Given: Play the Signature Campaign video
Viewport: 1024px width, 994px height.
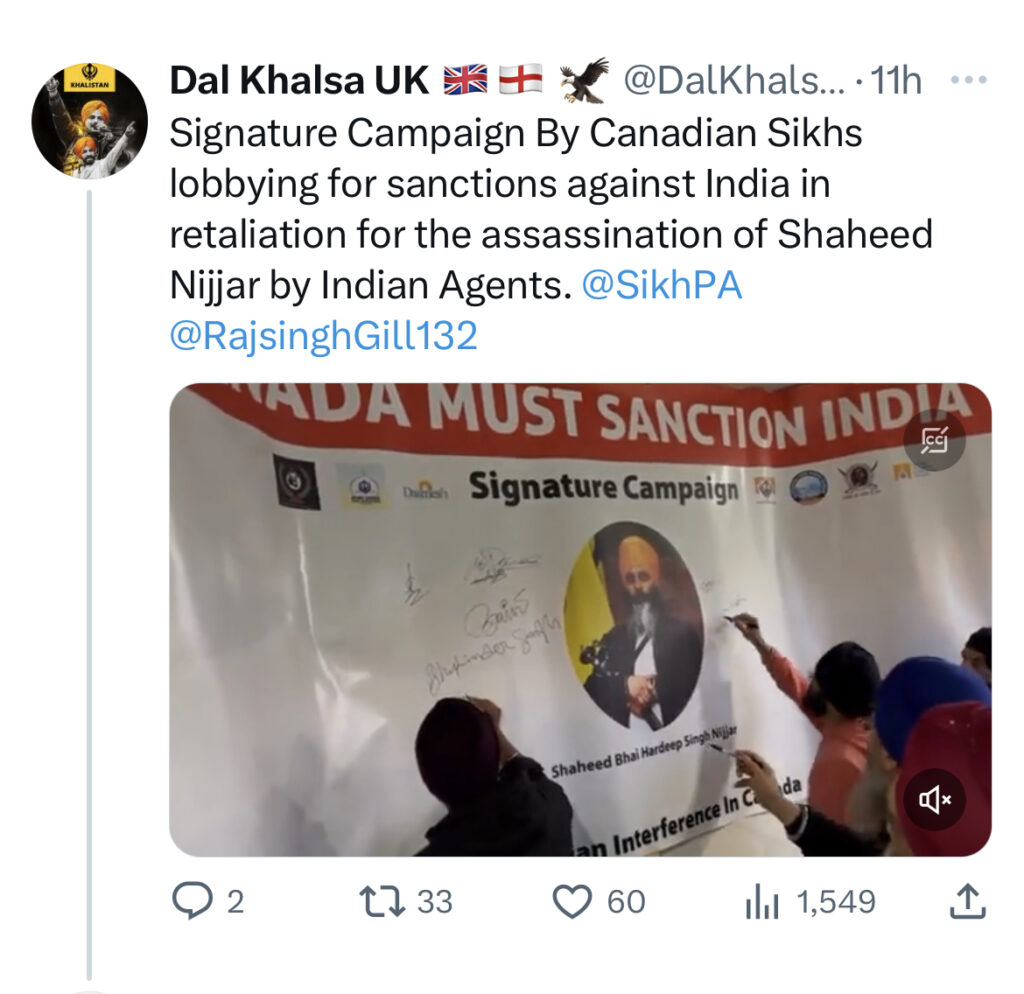Looking at the screenshot, I should (x=580, y=620).
